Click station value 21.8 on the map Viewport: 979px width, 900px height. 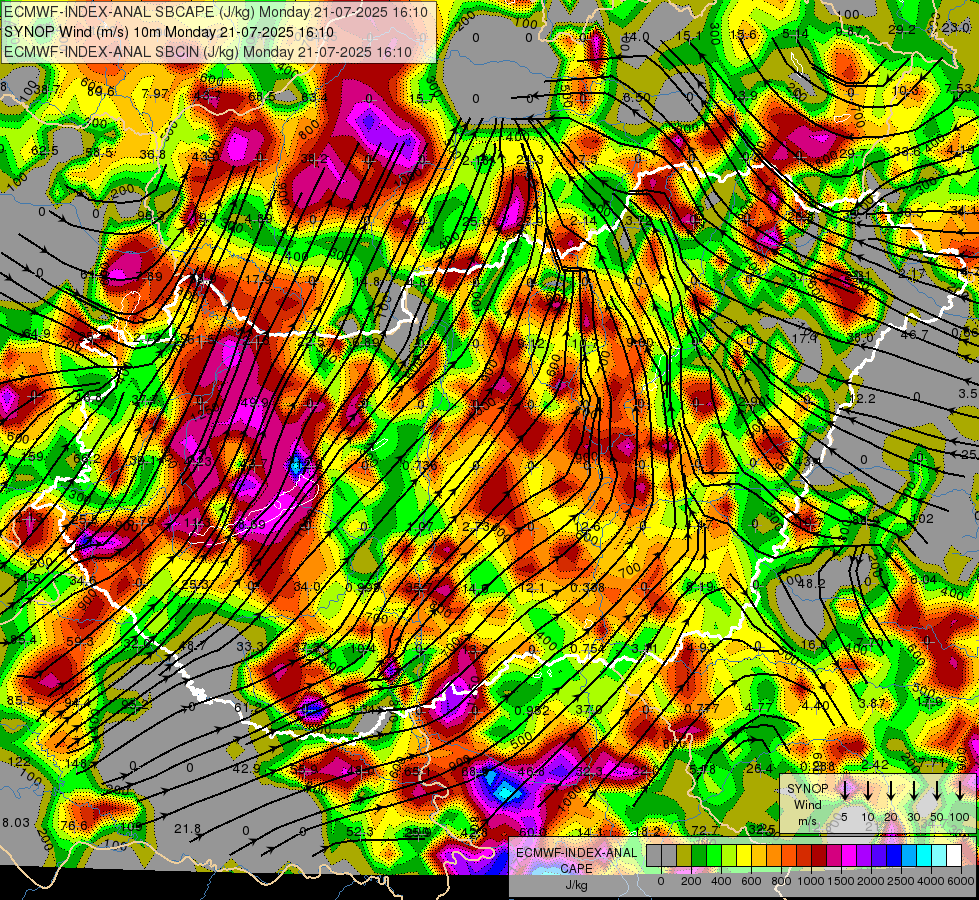pyautogui.click(x=187, y=829)
